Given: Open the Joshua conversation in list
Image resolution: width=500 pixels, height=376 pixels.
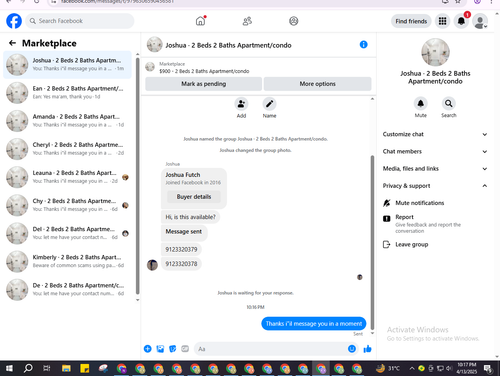Looking at the screenshot, I should (67, 65).
